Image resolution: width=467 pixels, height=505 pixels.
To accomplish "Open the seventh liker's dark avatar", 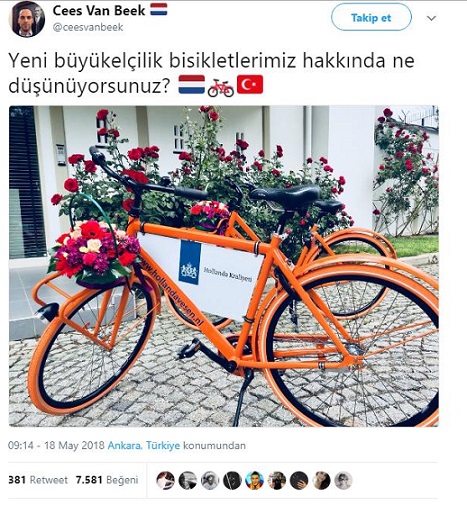I will click(x=299, y=480).
